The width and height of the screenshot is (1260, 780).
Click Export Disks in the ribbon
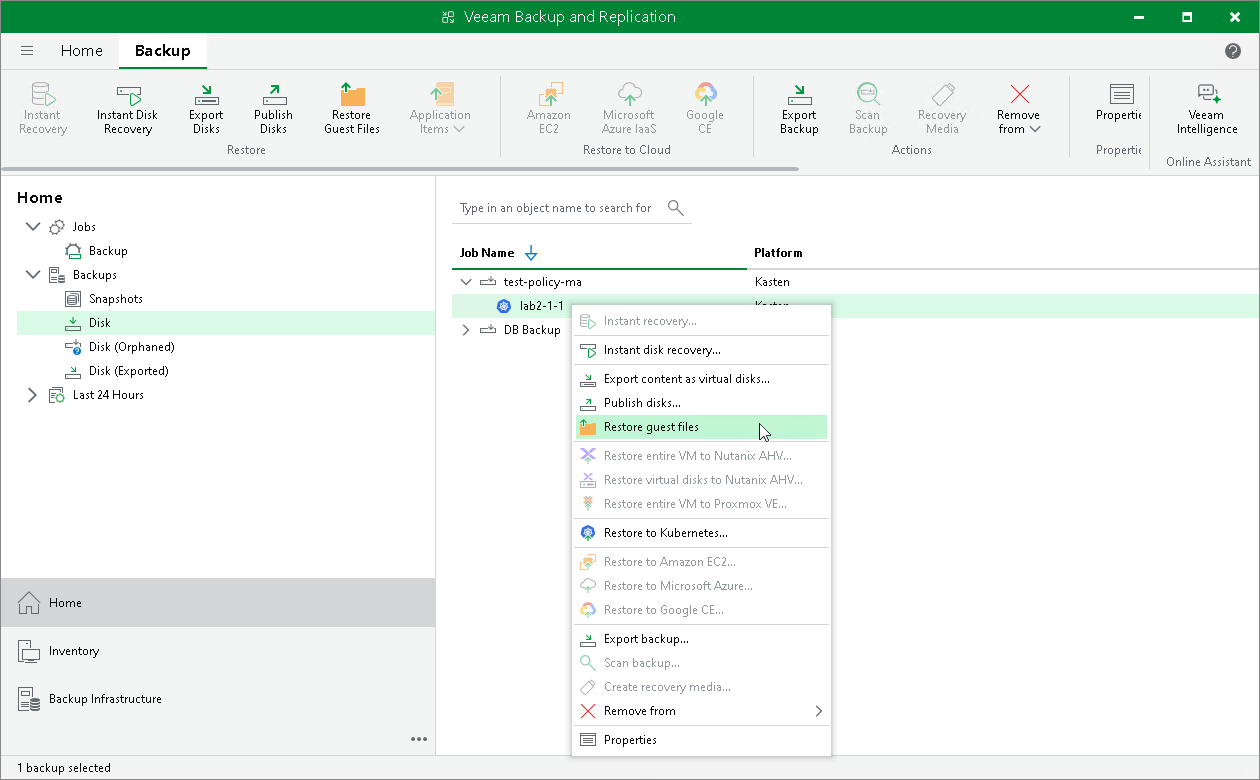pyautogui.click(x=206, y=109)
